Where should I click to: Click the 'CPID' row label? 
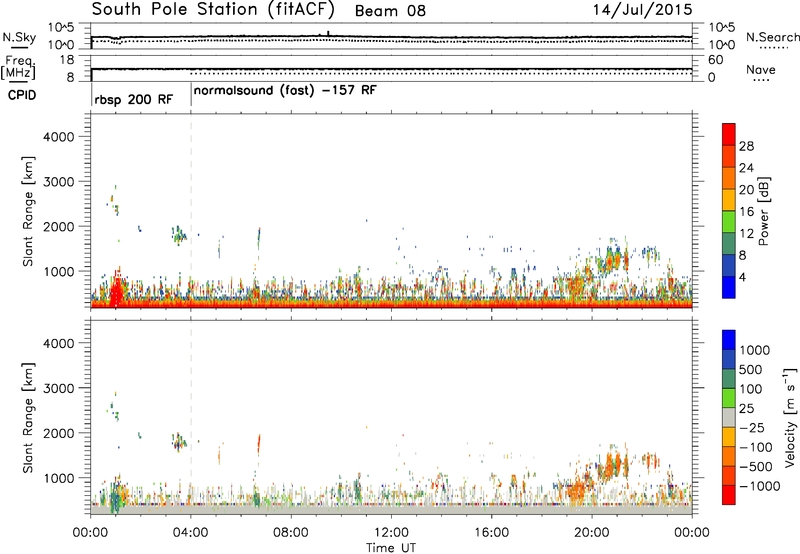[22, 95]
